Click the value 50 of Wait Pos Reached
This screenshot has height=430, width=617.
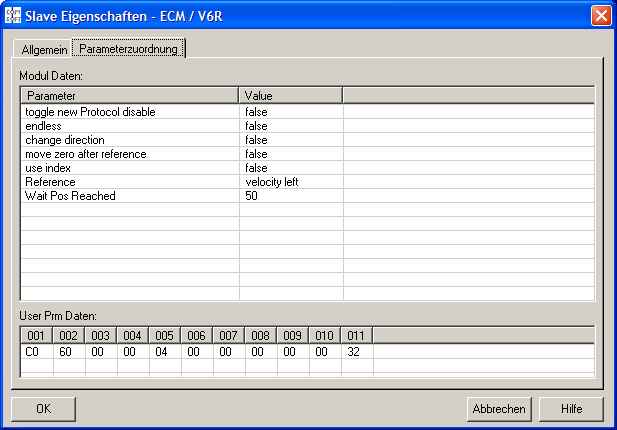251,196
